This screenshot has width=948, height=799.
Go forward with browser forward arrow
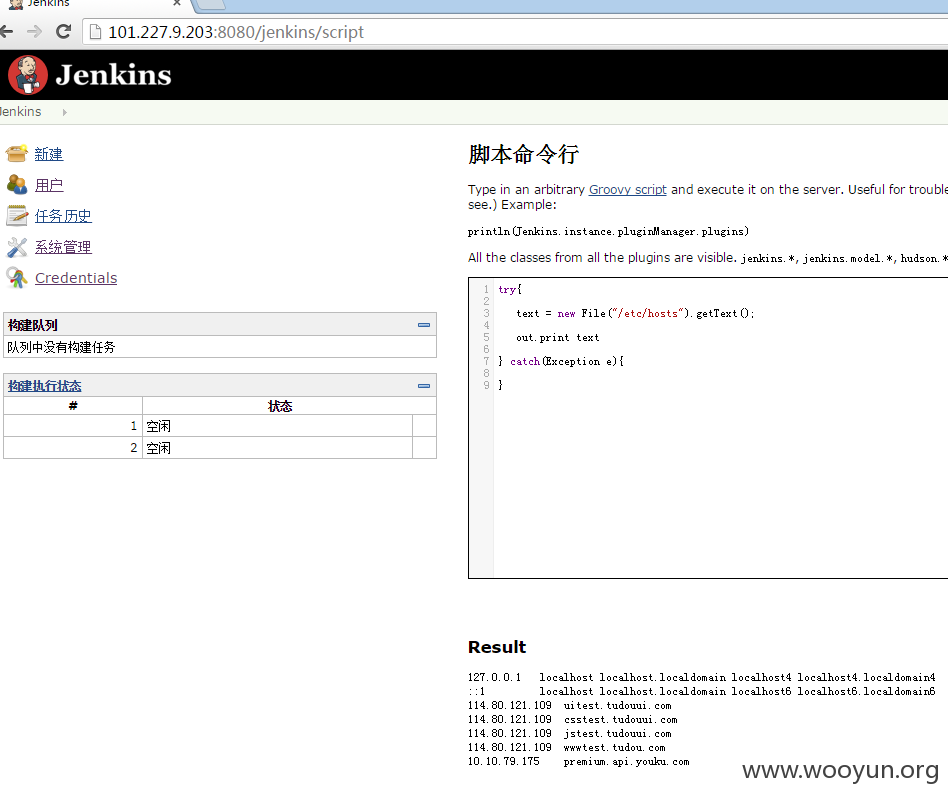pos(35,31)
